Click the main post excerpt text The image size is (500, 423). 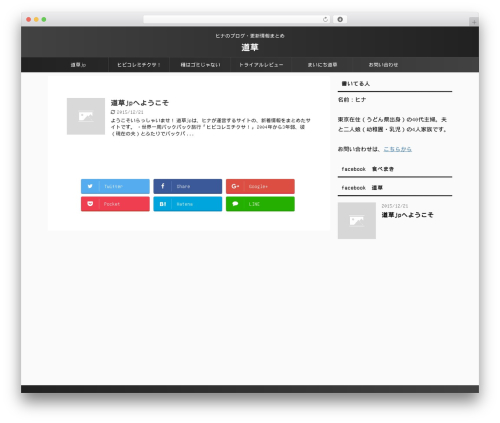(211, 127)
